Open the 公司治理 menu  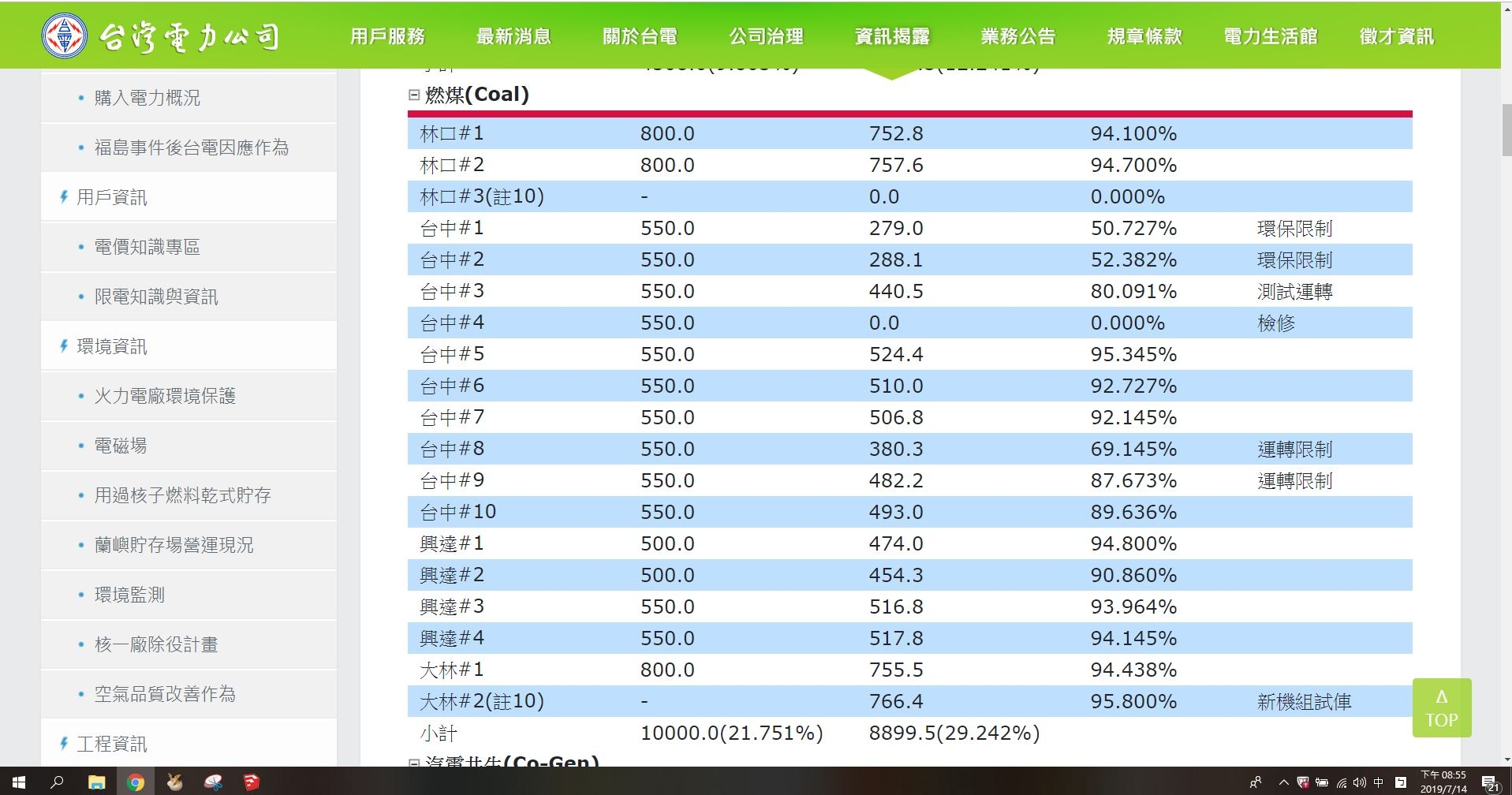766,36
